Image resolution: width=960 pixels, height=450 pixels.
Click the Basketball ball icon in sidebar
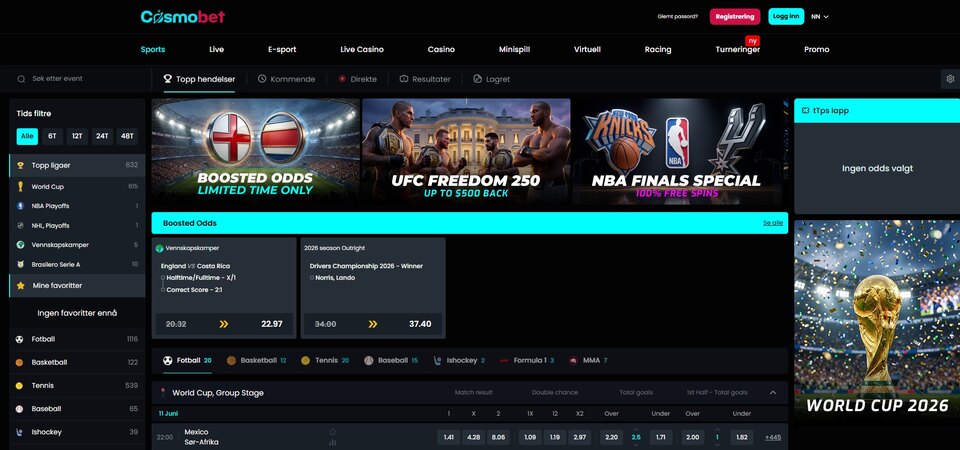pyautogui.click(x=19, y=362)
